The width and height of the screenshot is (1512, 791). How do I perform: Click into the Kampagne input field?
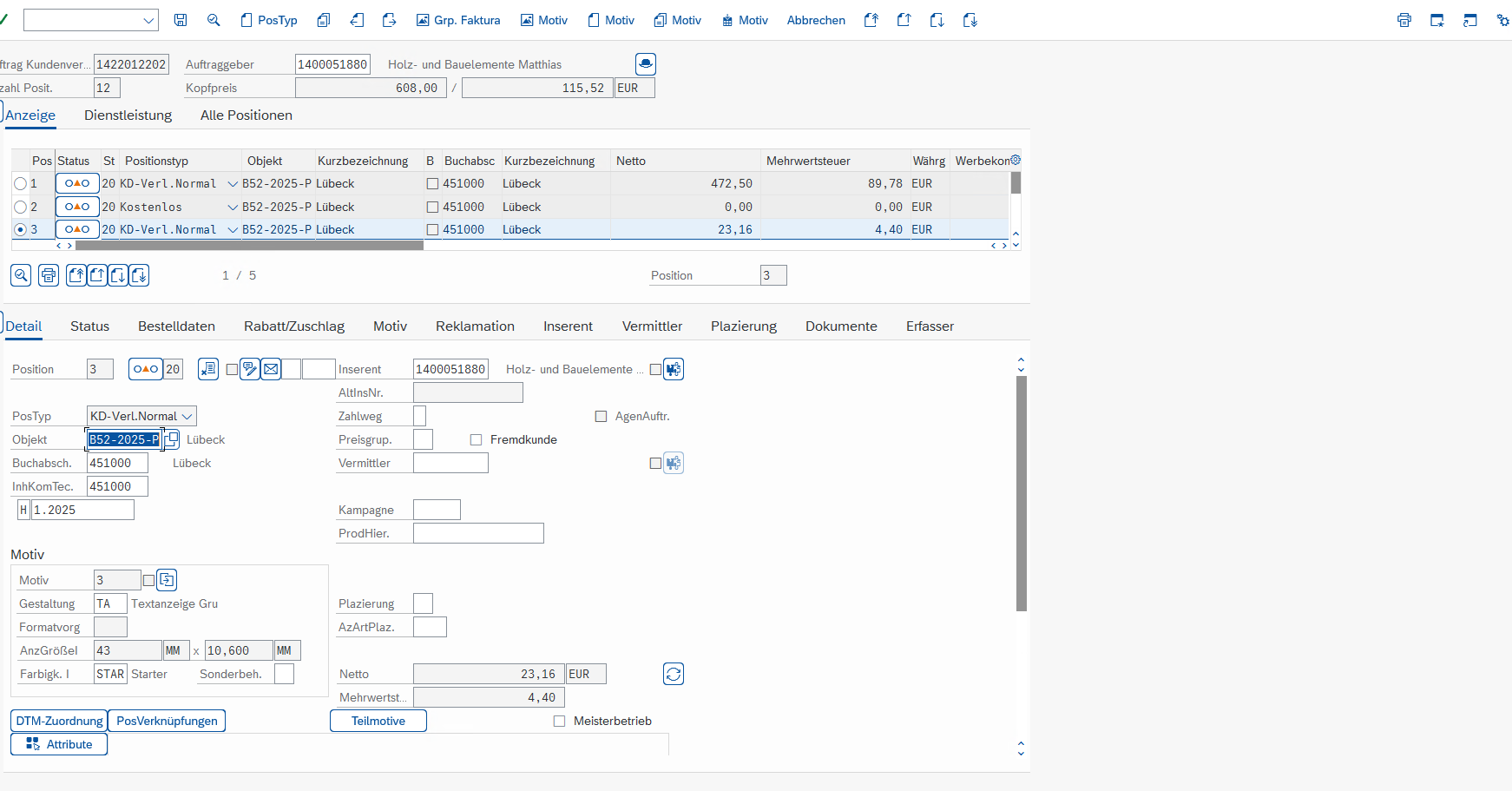[x=437, y=510]
